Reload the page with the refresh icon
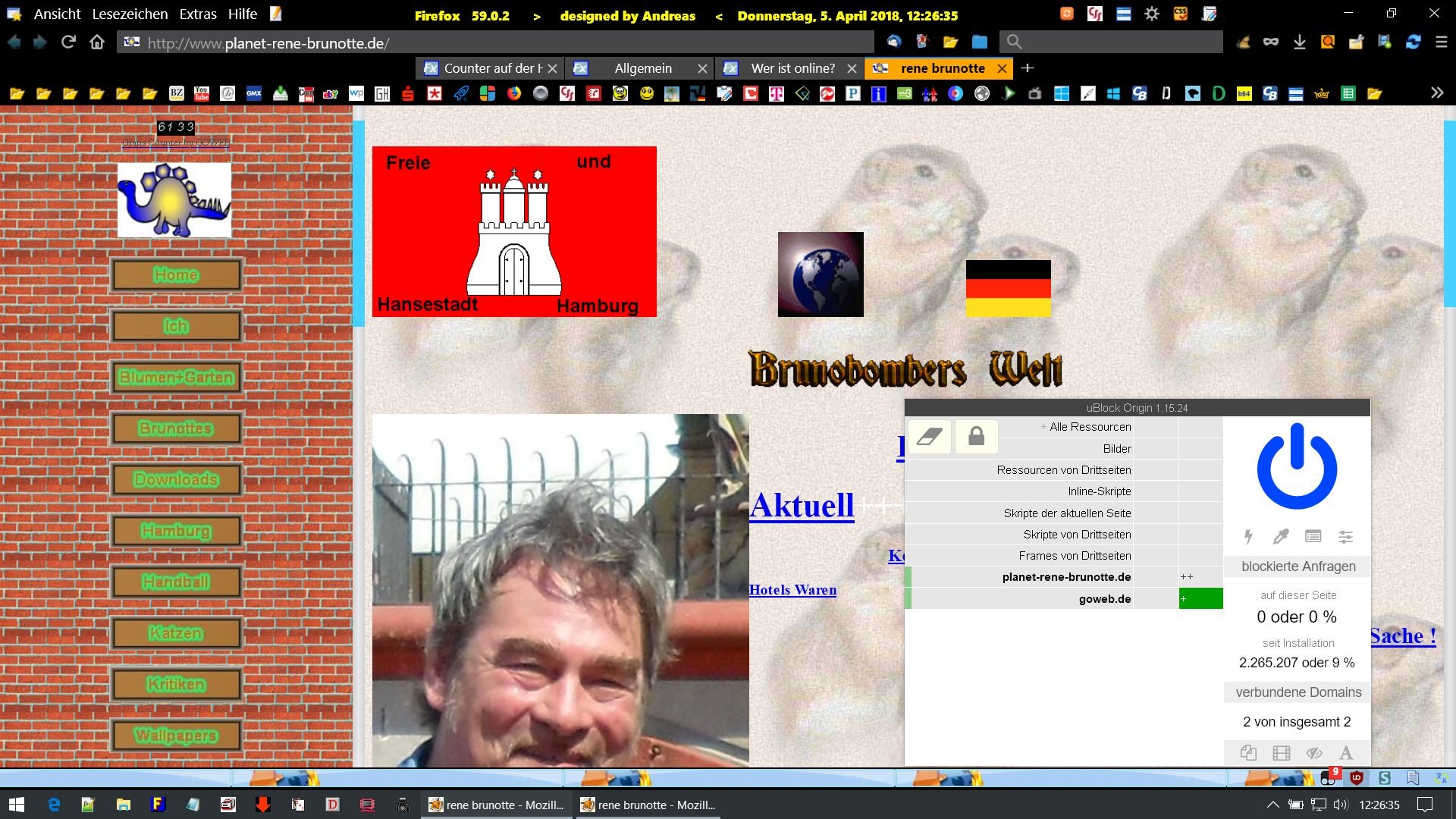Screen dimensions: 1456x819 pos(68,42)
